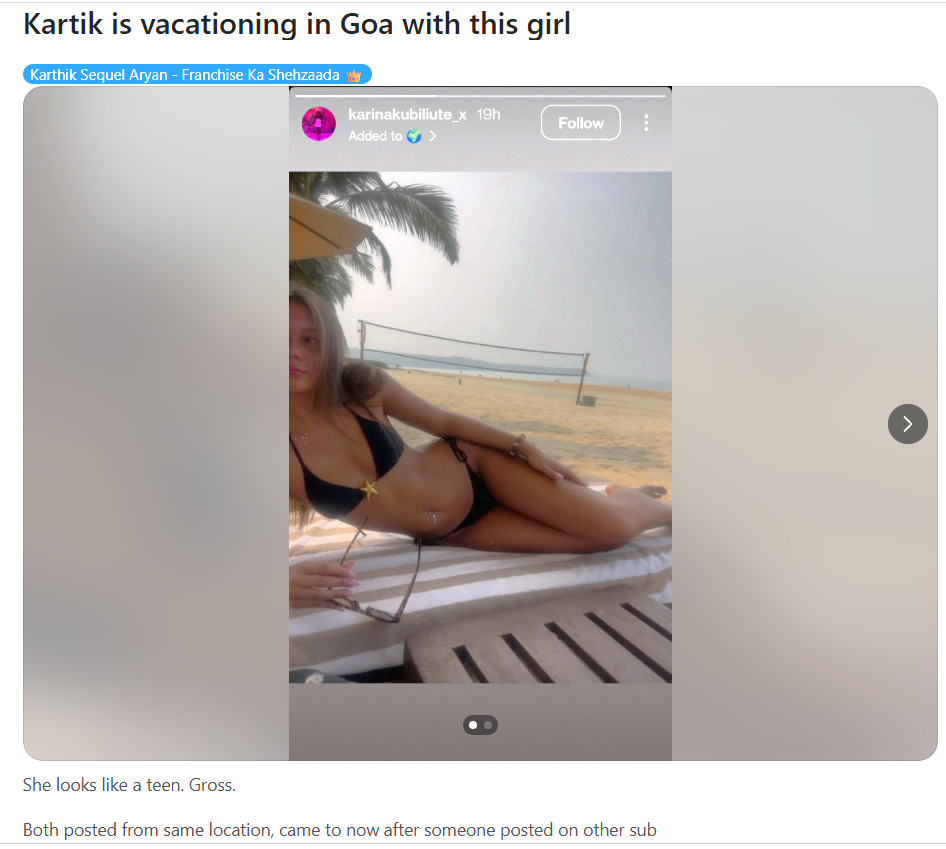946x849 pixels.
Task: Click the Added to label text
Action: (375, 136)
